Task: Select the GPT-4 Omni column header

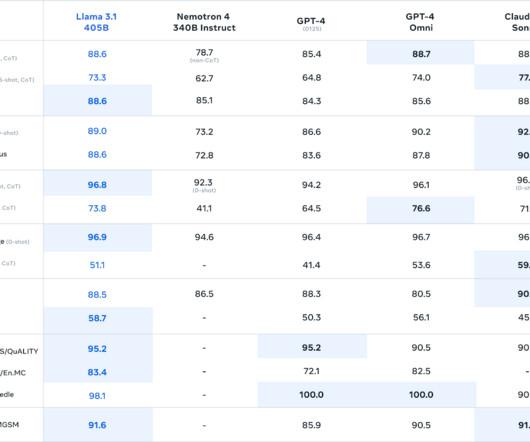Action: click(420, 22)
